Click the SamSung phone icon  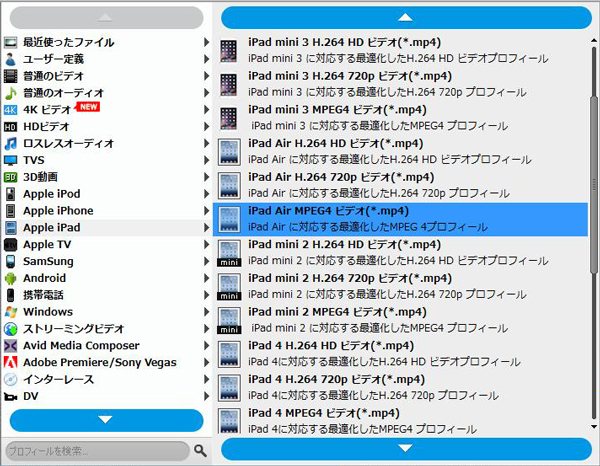10,261
